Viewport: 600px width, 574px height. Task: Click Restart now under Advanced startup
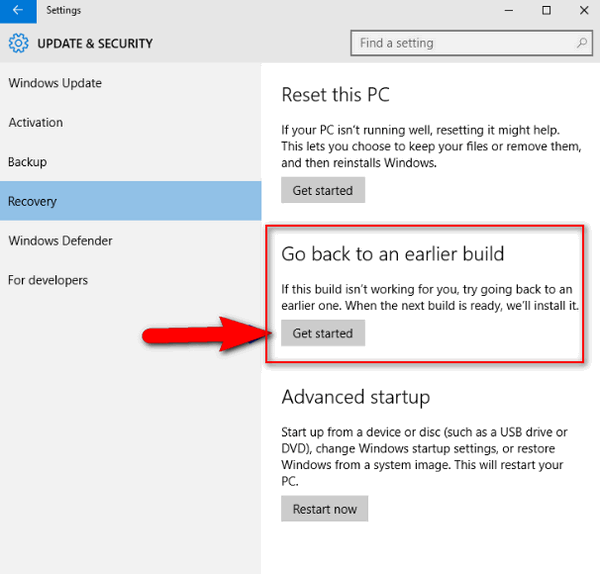[324, 509]
